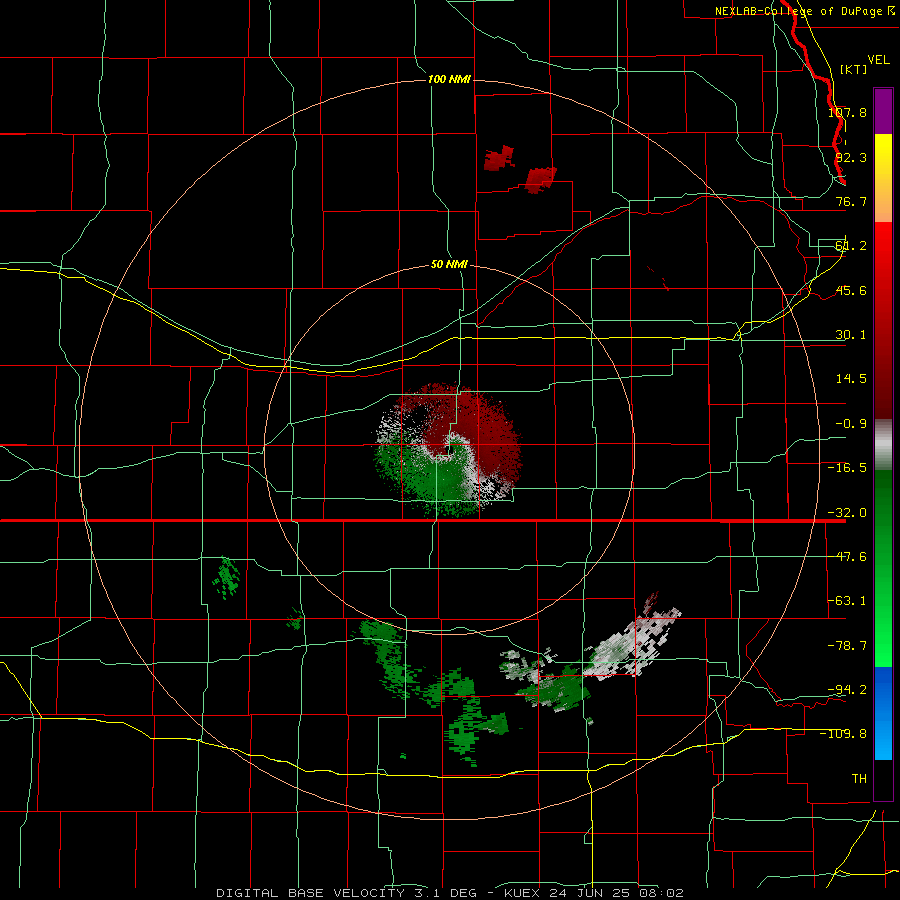The image size is (900, 900).
Task: Select the -109.8 velocity scale value
Action: (843, 734)
